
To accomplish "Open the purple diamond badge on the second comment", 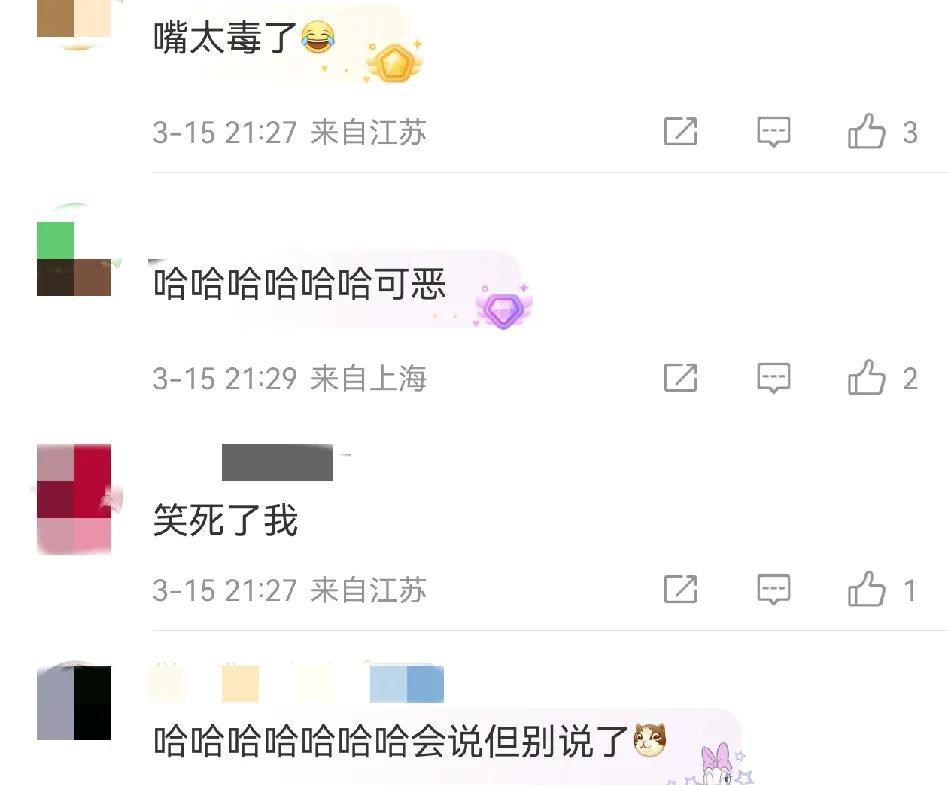I will click(x=502, y=308).
